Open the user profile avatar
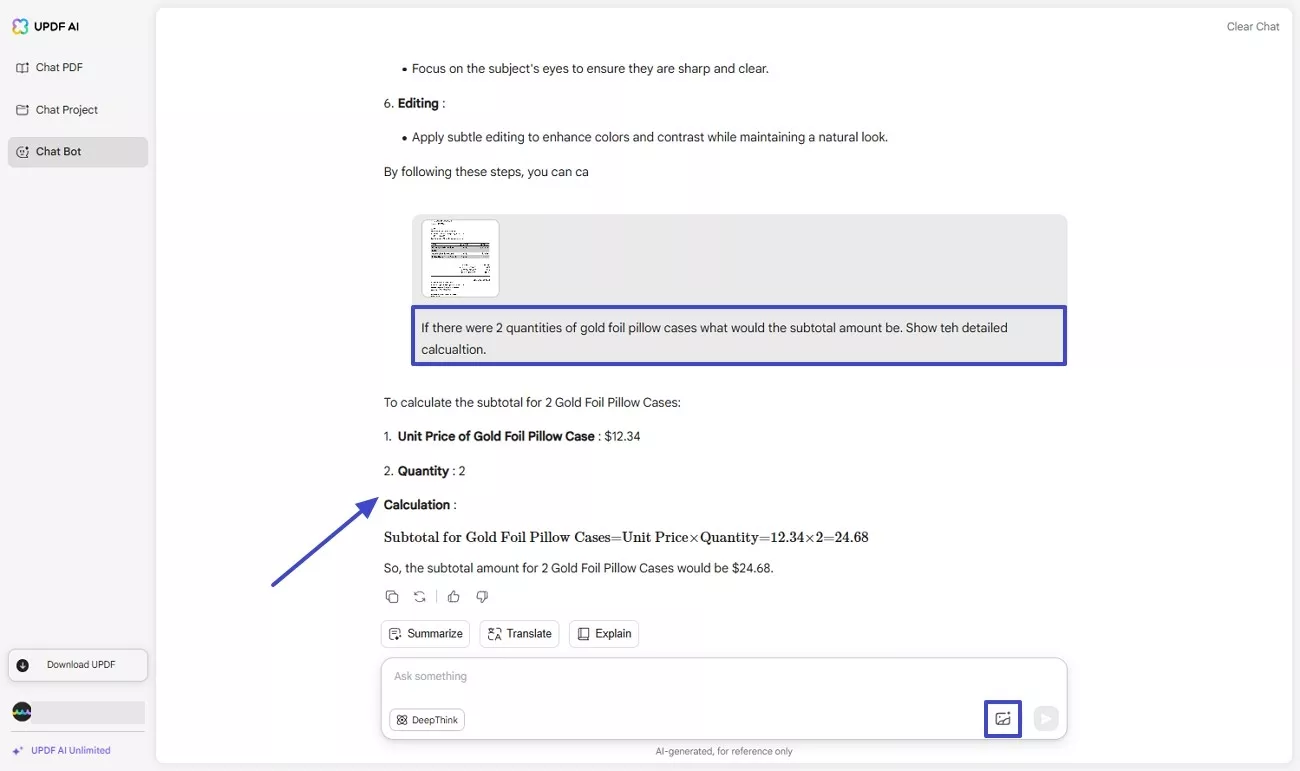Image resolution: width=1300 pixels, height=771 pixels. [22, 712]
